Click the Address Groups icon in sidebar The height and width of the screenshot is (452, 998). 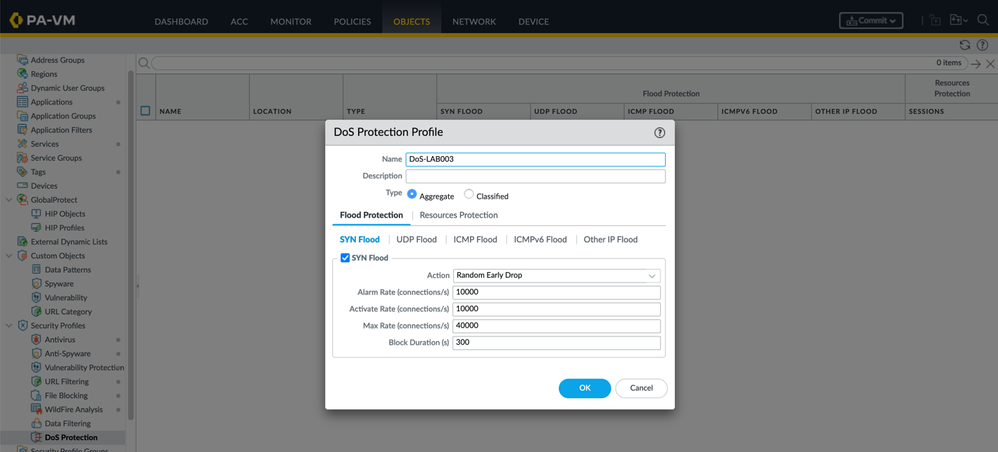point(23,60)
